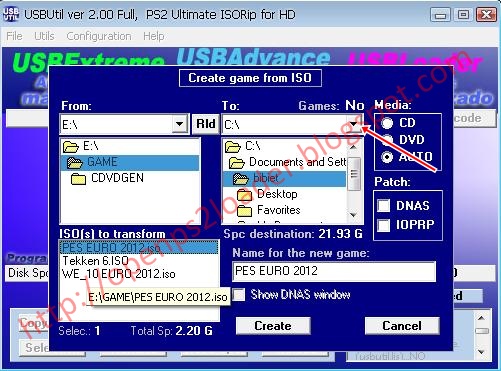Click the E:\ open folder icon

click(x=71, y=146)
